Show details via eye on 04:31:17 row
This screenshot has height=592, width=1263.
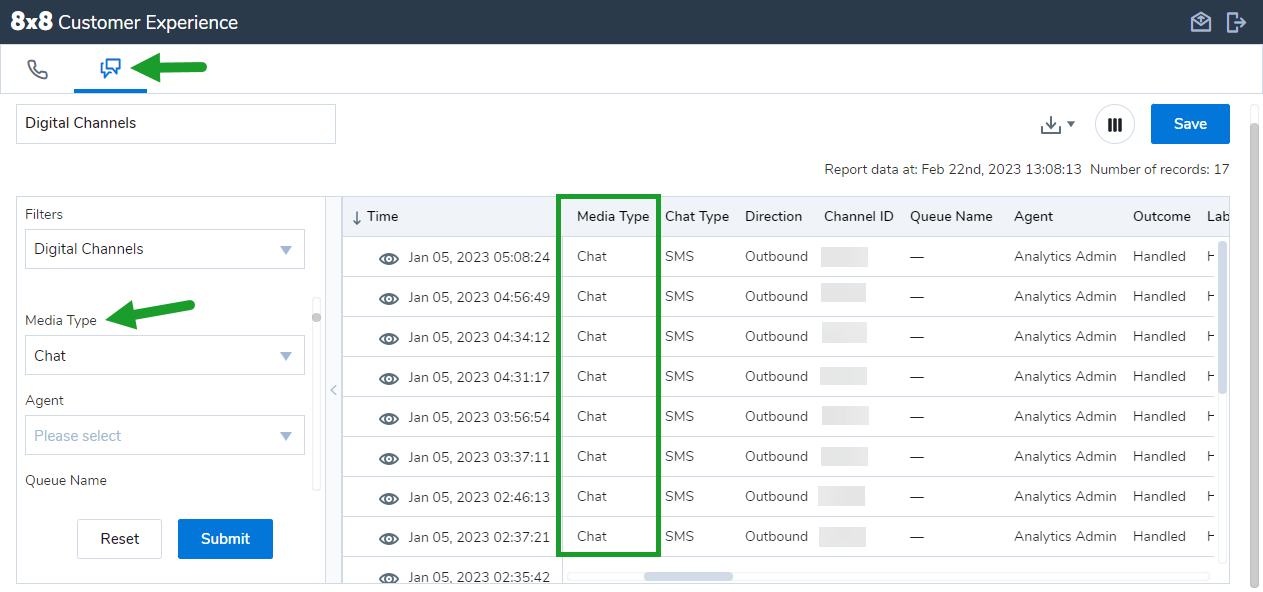click(388, 378)
